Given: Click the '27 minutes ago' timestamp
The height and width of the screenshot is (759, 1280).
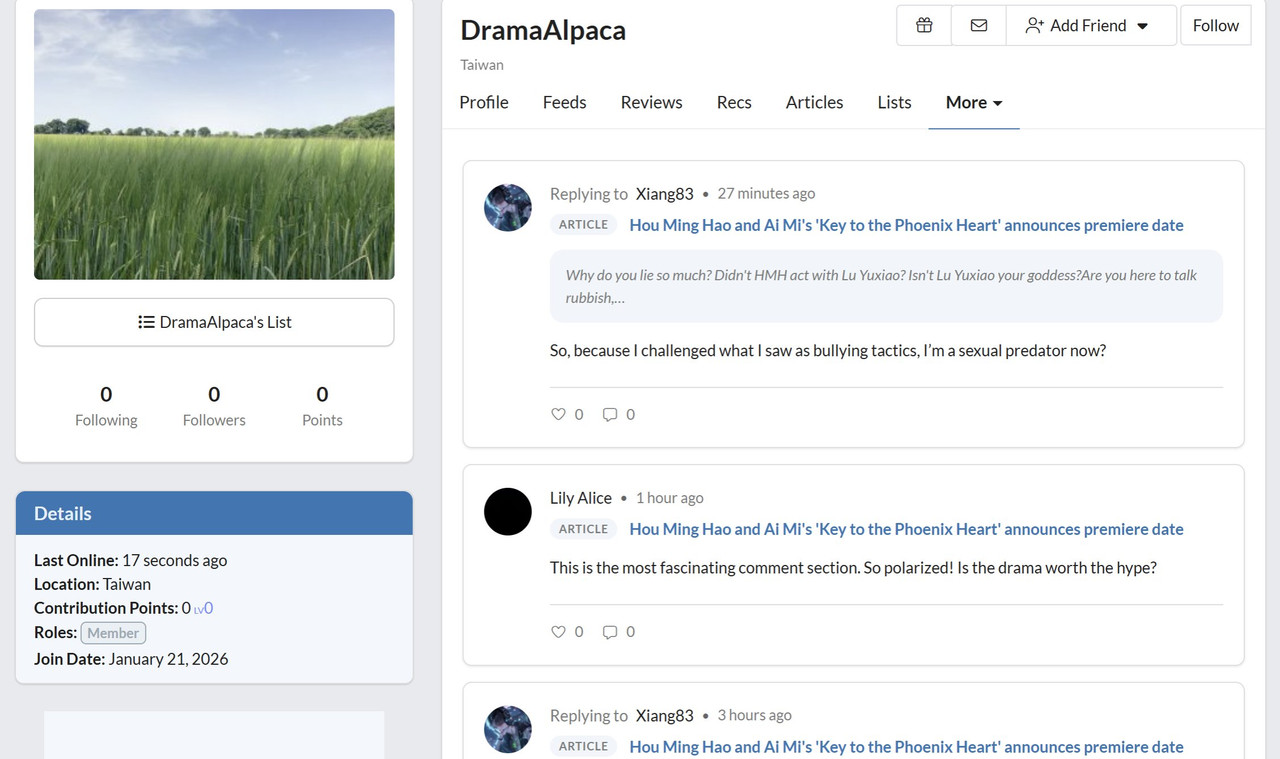Looking at the screenshot, I should click(766, 194).
